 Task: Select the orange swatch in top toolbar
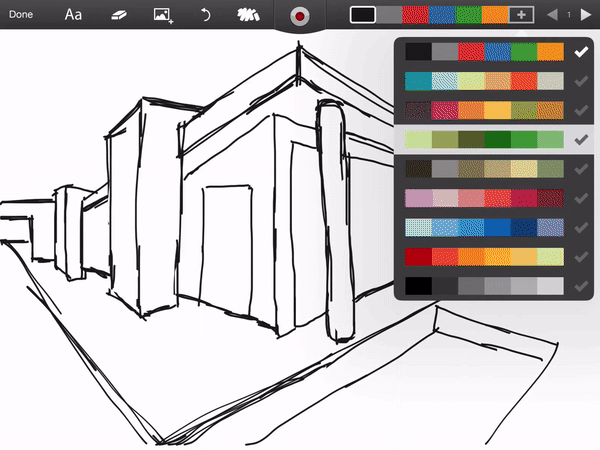495,15
